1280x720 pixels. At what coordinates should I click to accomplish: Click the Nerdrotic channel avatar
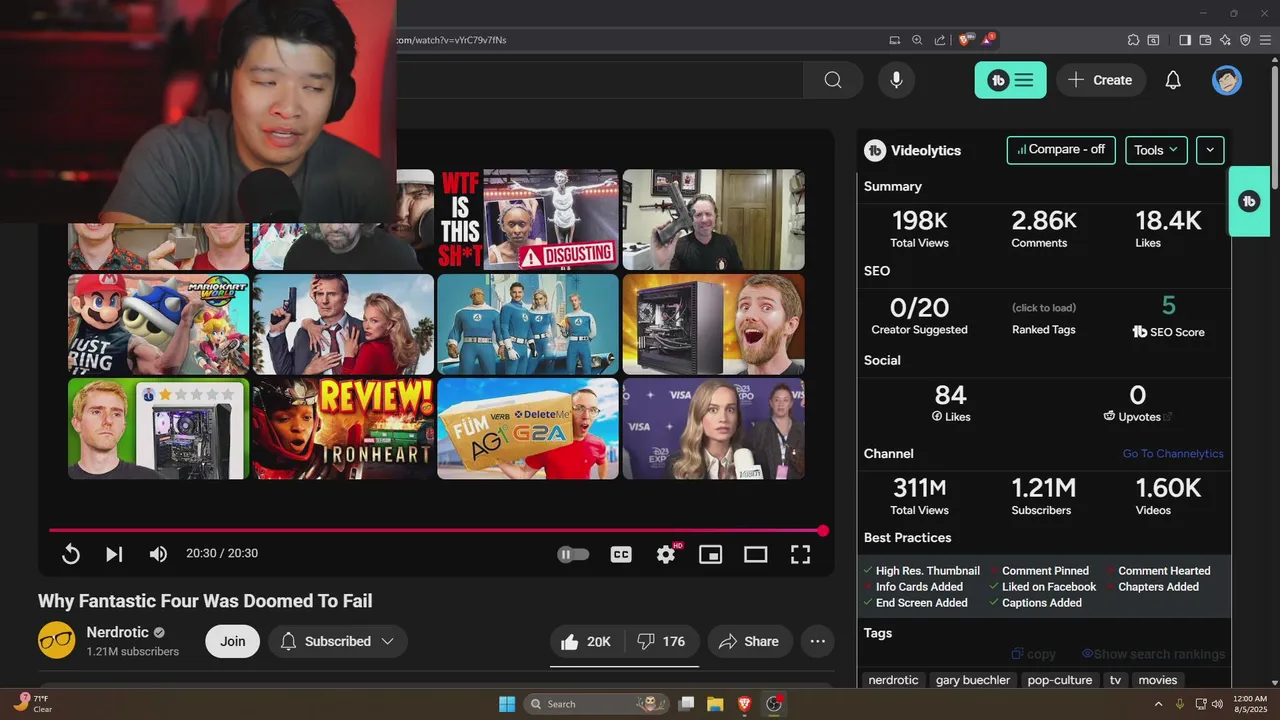[57, 640]
